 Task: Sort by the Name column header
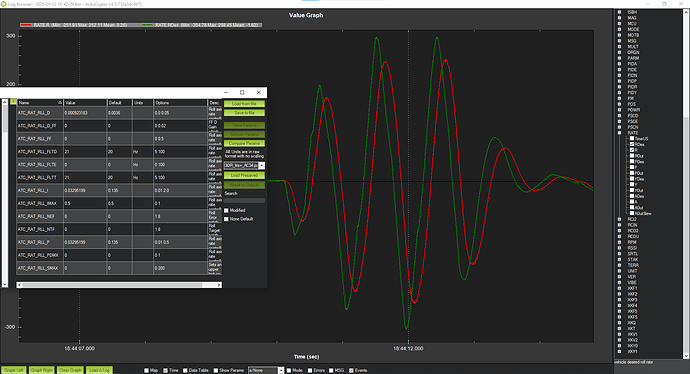40,103
